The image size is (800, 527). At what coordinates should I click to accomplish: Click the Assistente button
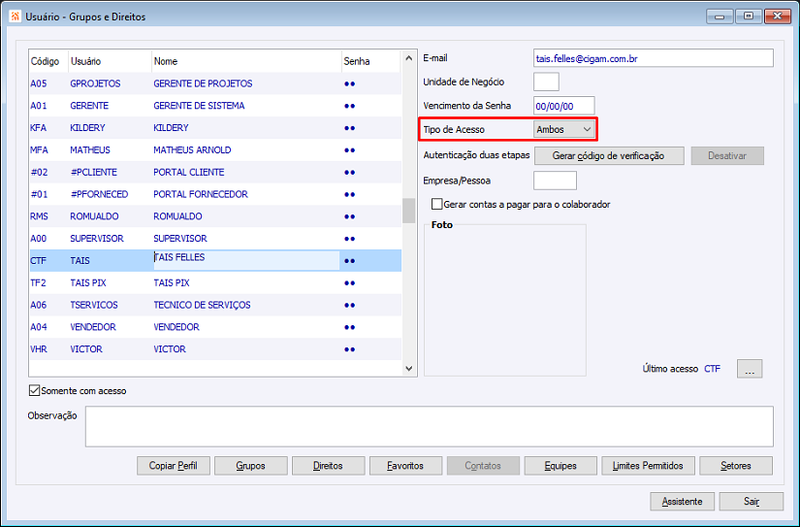[682, 501]
